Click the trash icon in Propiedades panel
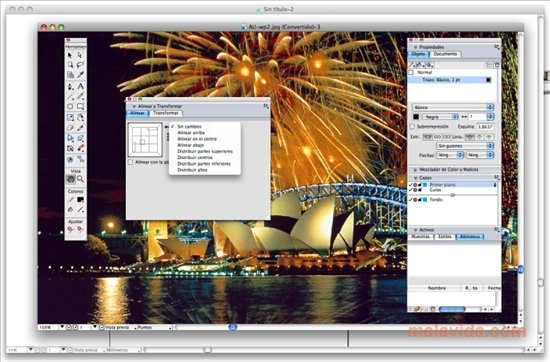Image resolution: width=550 pixels, height=362 pixels. click(x=497, y=65)
